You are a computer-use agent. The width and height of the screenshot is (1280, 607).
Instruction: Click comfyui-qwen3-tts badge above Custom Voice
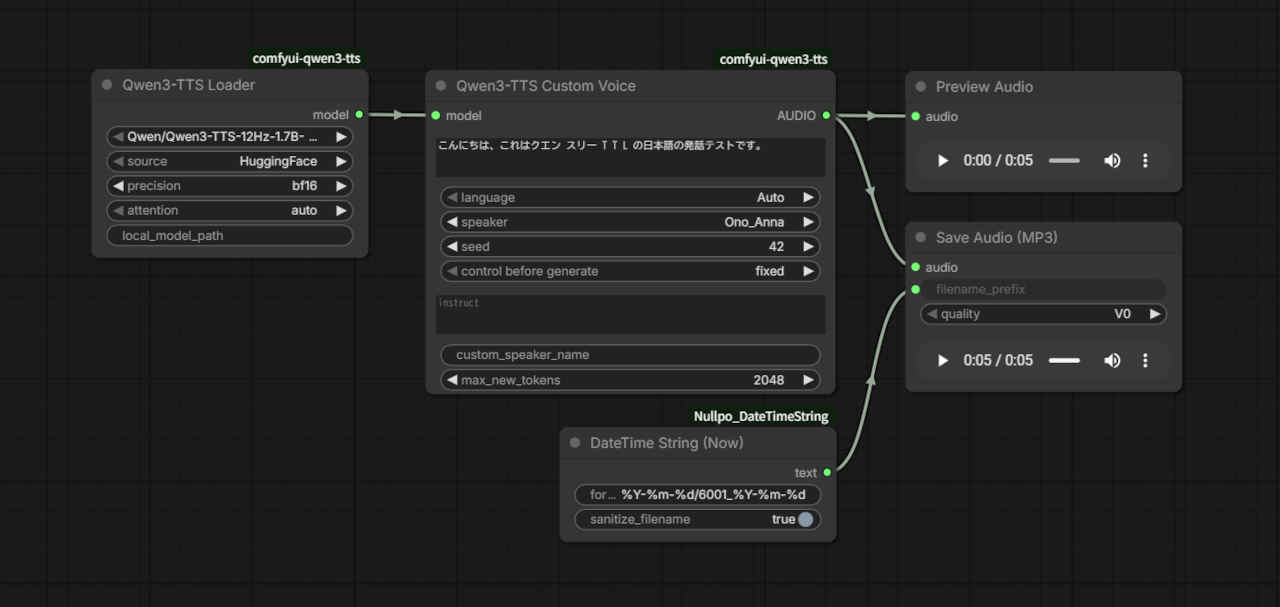pyautogui.click(x=774, y=60)
